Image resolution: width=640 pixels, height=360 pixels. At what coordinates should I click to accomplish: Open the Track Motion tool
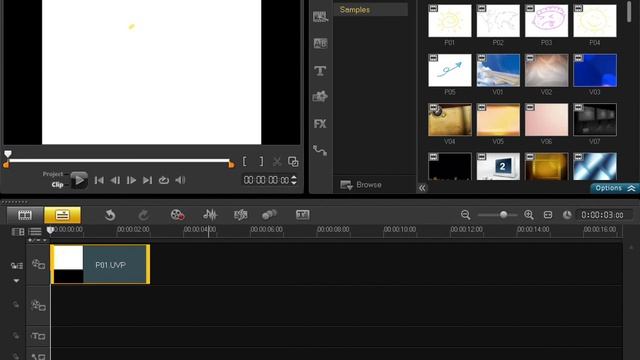click(269, 215)
